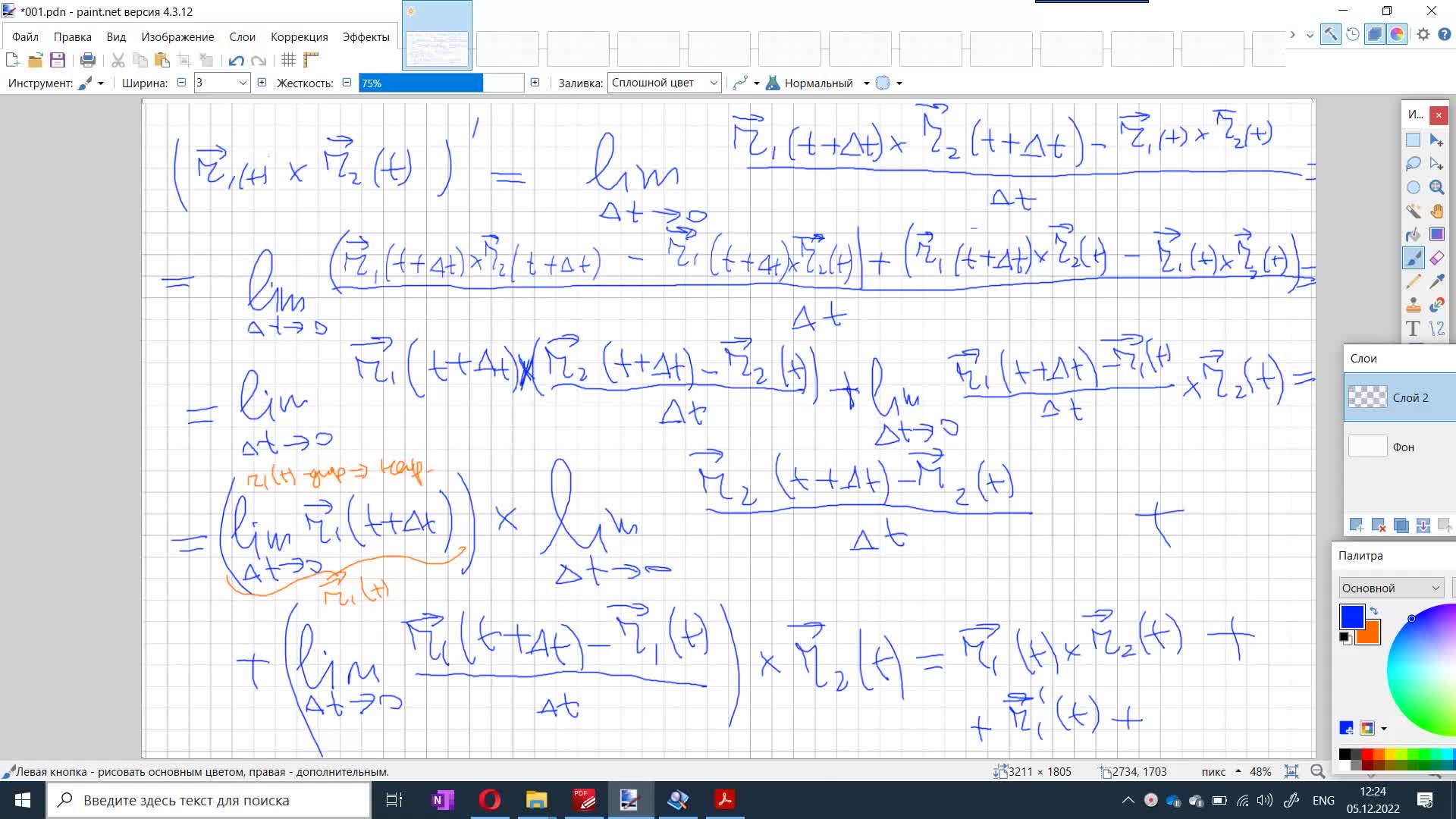Save the current image

pyautogui.click(x=57, y=60)
